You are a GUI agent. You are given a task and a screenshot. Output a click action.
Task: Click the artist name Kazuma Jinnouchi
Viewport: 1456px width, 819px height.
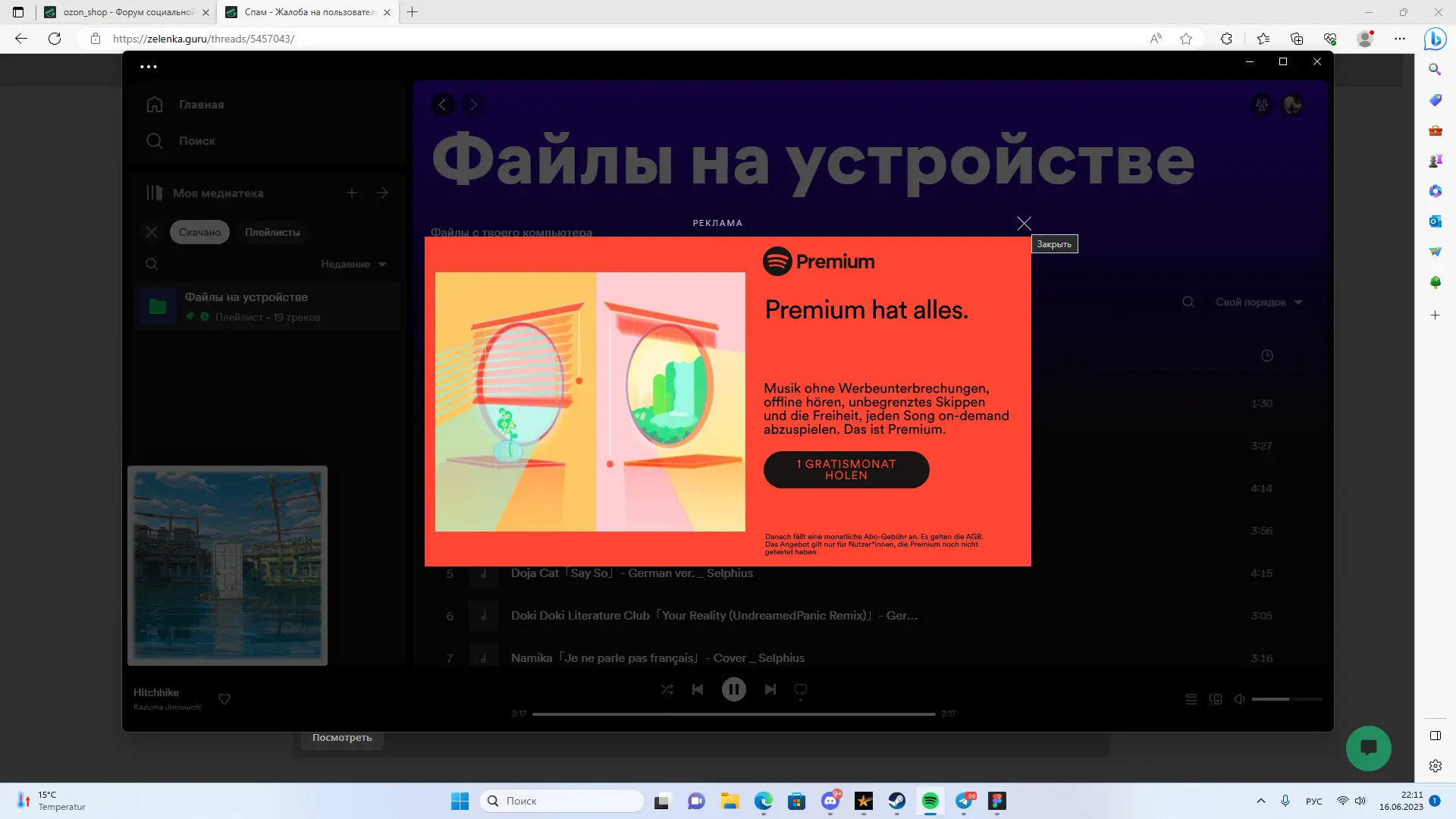tap(168, 708)
